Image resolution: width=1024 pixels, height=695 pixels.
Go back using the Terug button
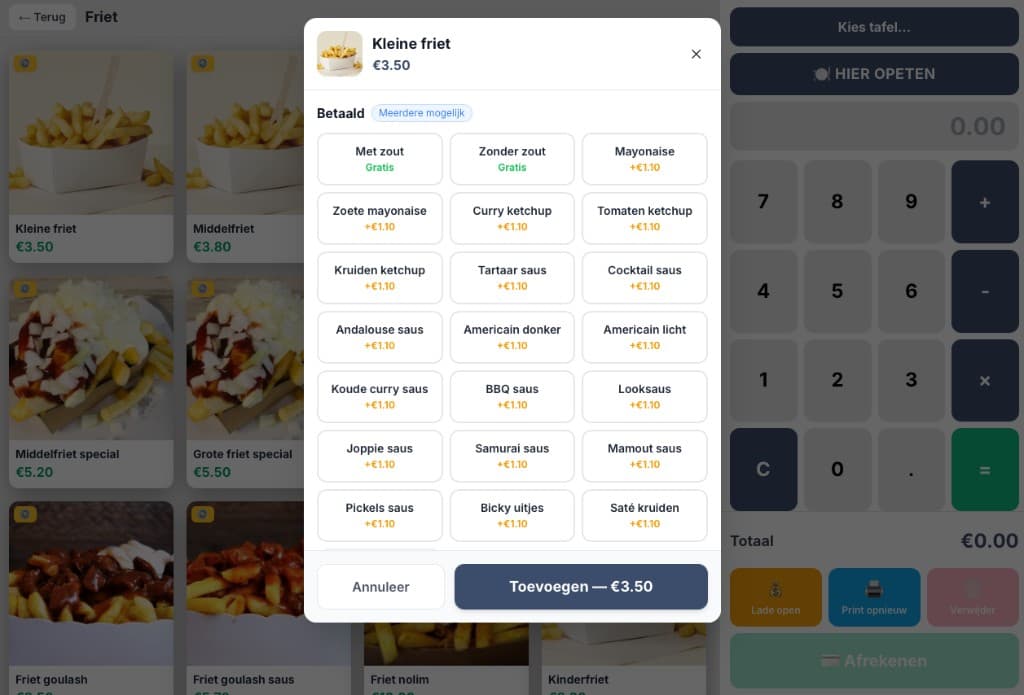point(42,17)
